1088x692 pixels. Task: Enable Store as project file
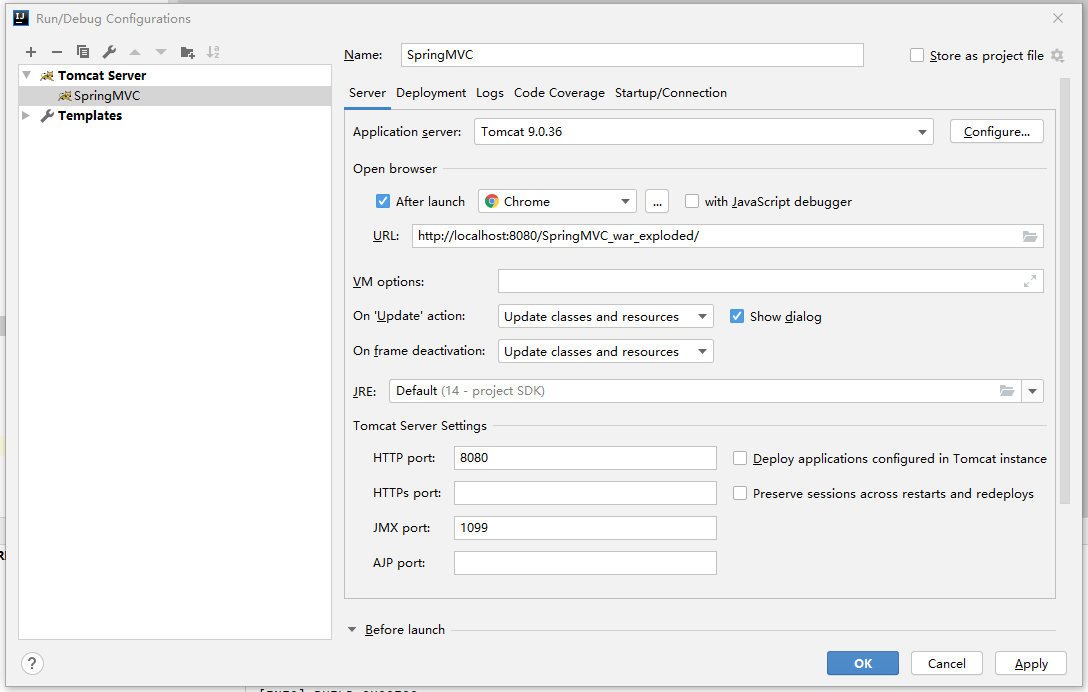coord(917,56)
